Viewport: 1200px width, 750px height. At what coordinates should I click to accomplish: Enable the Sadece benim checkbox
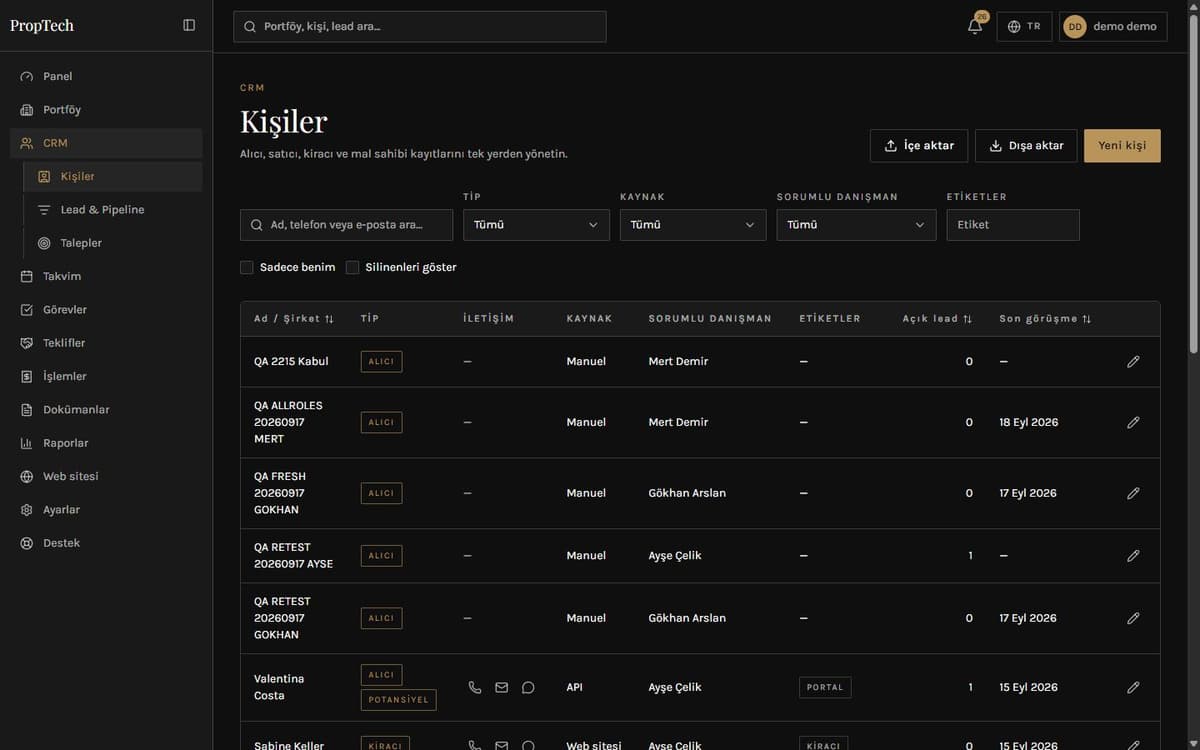(246, 267)
